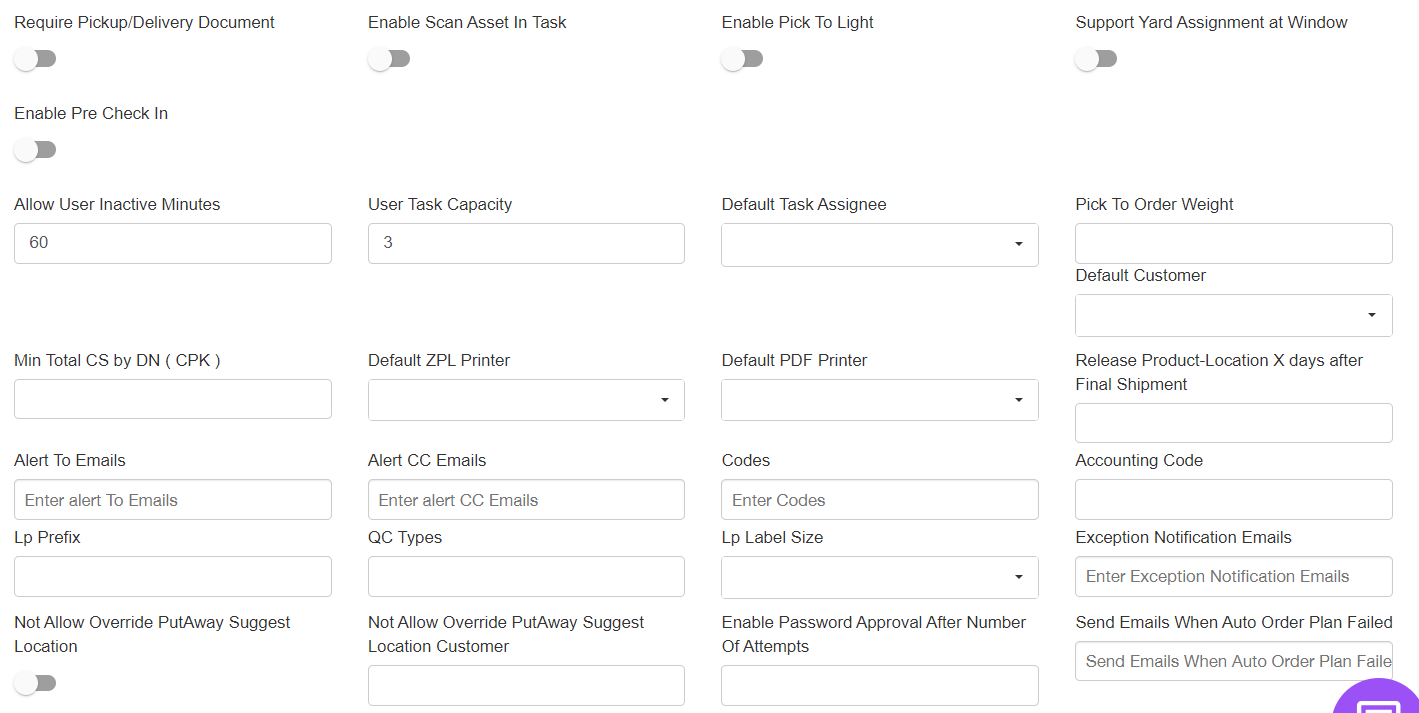Click the Exception Notification Emails field
The image size is (1419, 713).
[1233, 576]
